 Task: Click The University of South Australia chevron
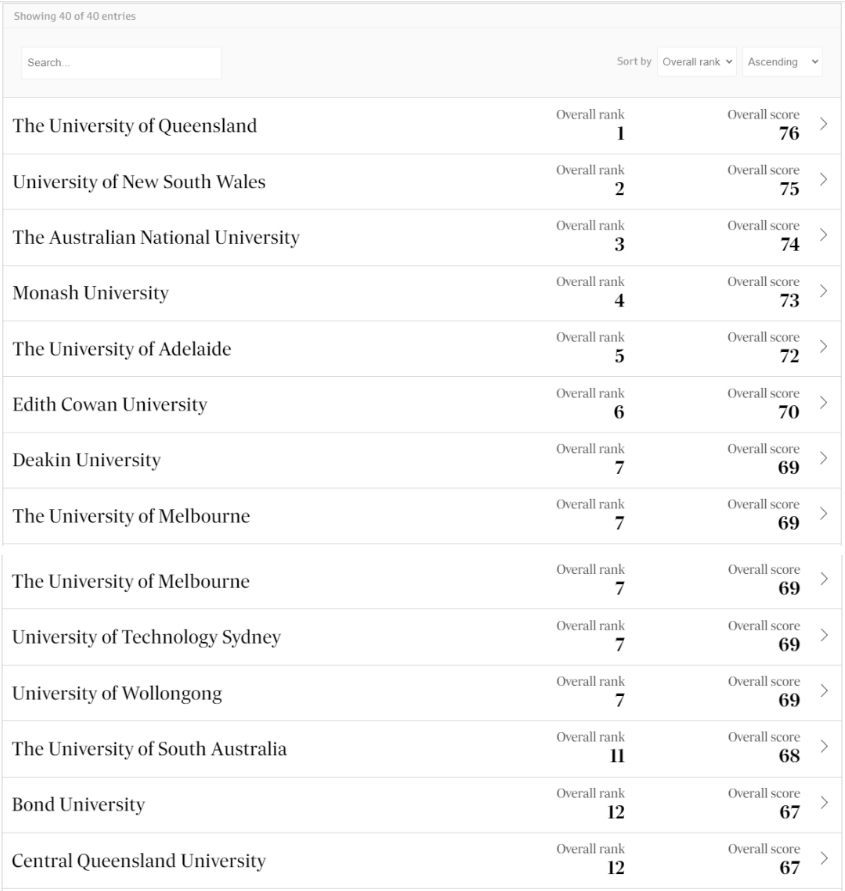click(823, 746)
